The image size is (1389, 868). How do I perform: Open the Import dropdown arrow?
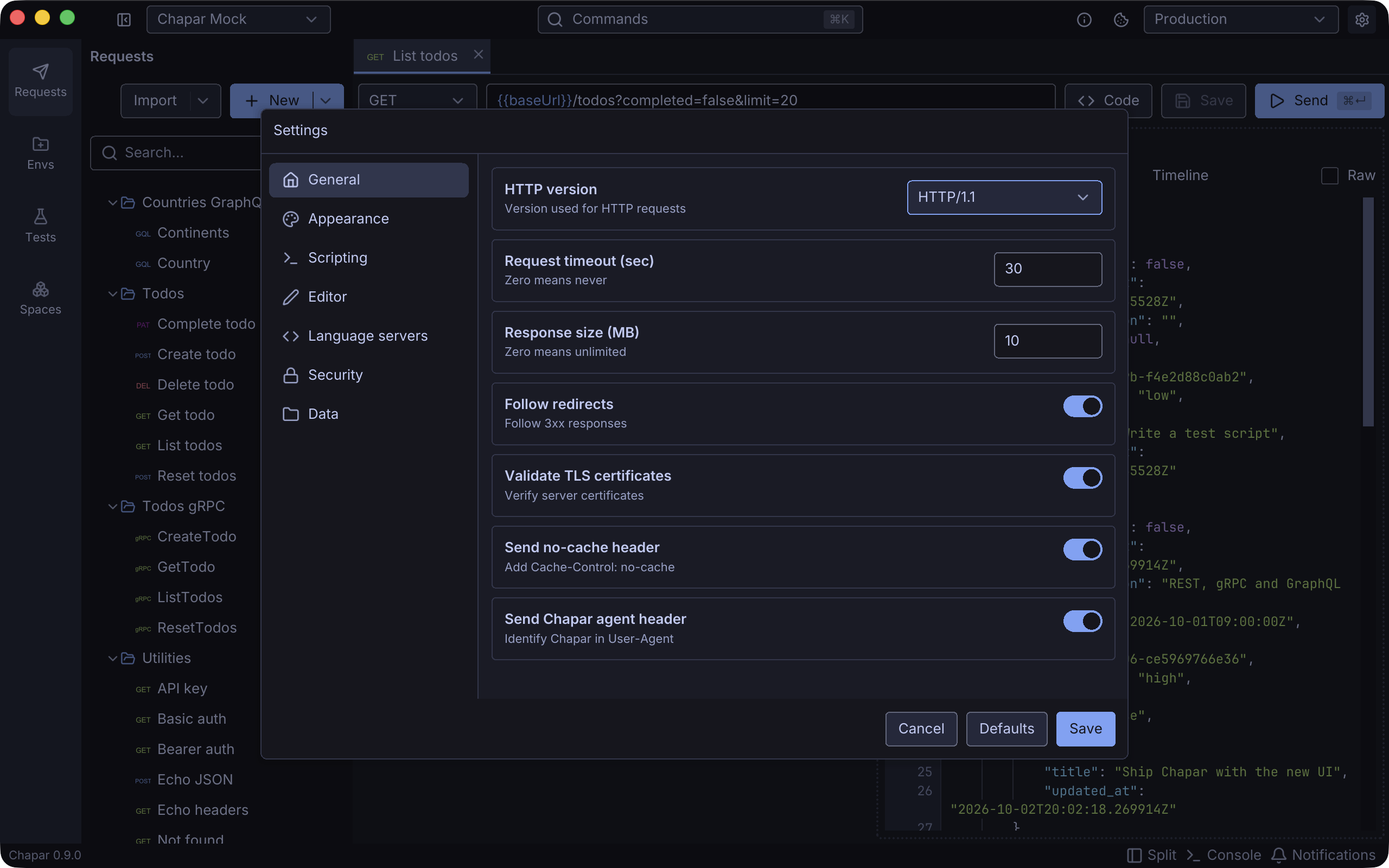(203, 100)
